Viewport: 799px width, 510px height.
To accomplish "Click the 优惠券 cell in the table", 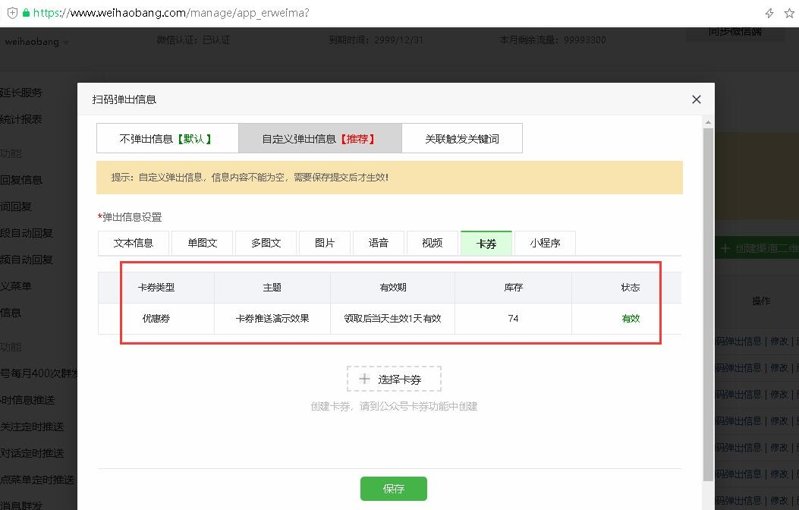I will 156,318.
